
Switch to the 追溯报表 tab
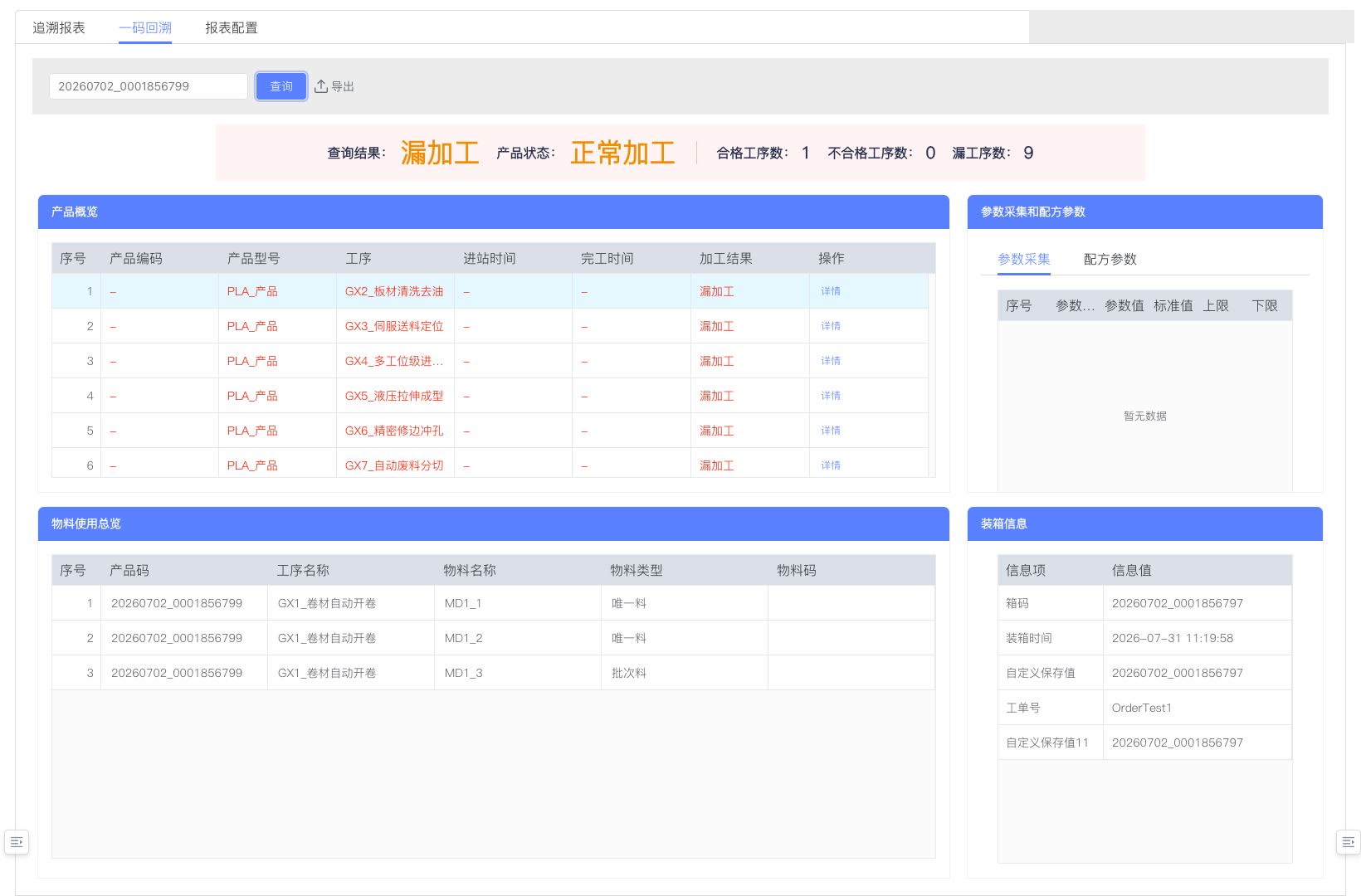click(59, 27)
